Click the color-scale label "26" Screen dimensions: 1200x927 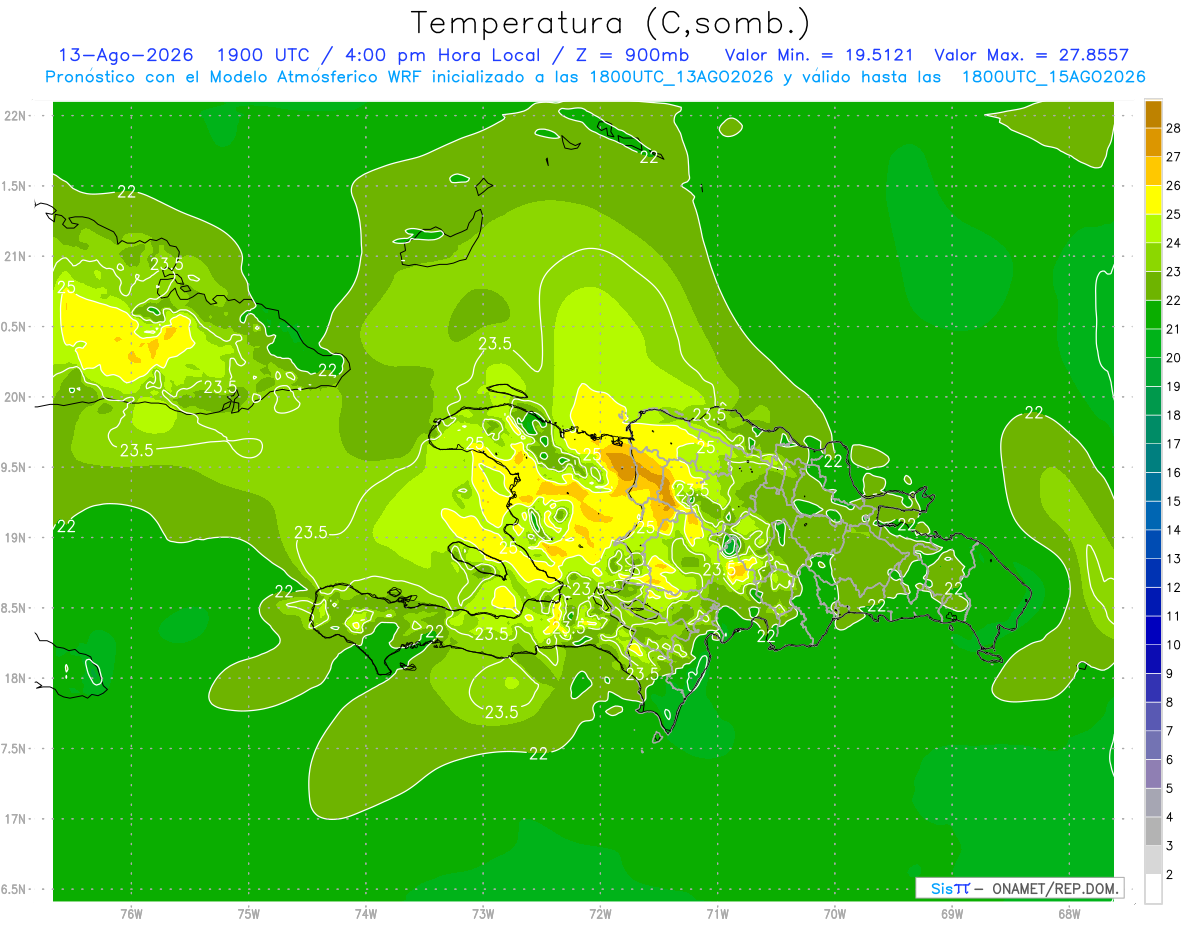[x=1174, y=186]
